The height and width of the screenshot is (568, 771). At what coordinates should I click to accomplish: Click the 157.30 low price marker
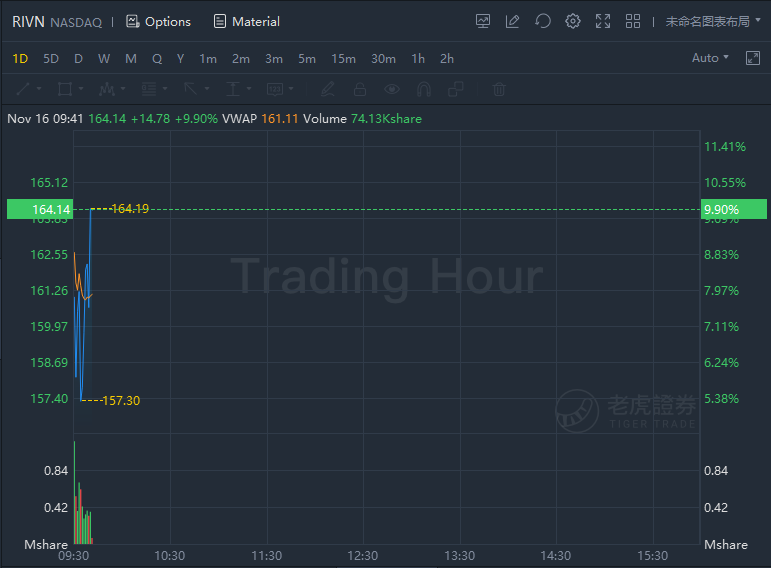tap(121, 401)
